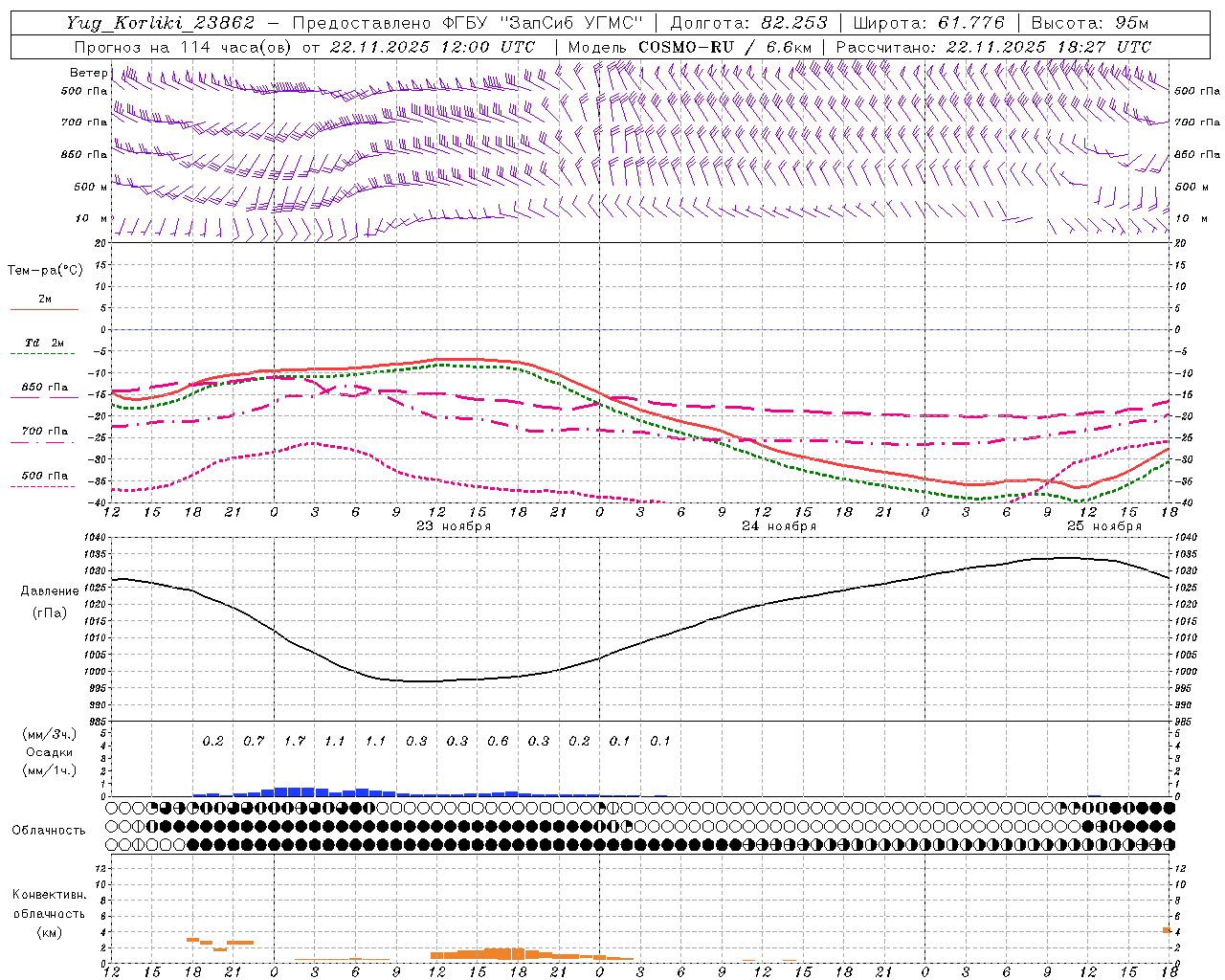This screenshot has height=980, width=1225.
Task: Select the "Давление" pressure label
Action: (x=50, y=591)
